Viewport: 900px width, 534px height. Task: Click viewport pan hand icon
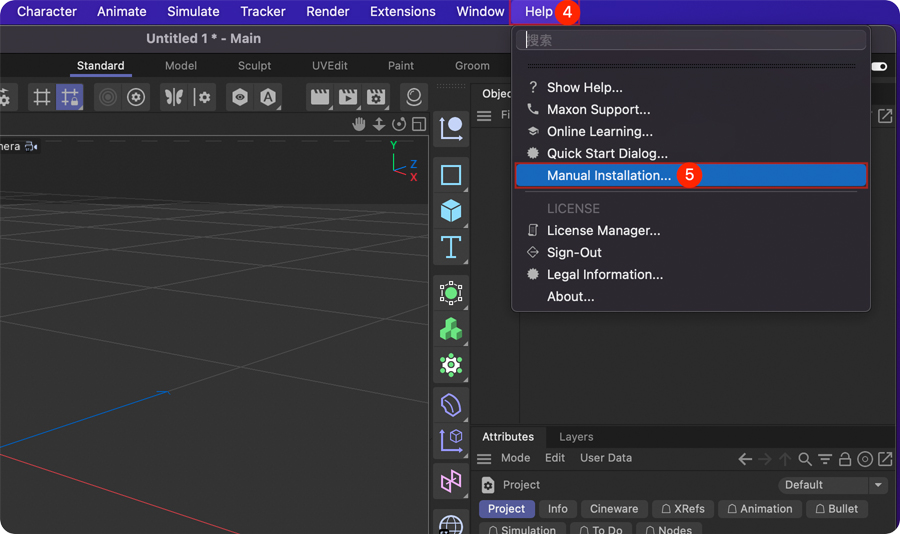pyautogui.click(x=359, y=124)
